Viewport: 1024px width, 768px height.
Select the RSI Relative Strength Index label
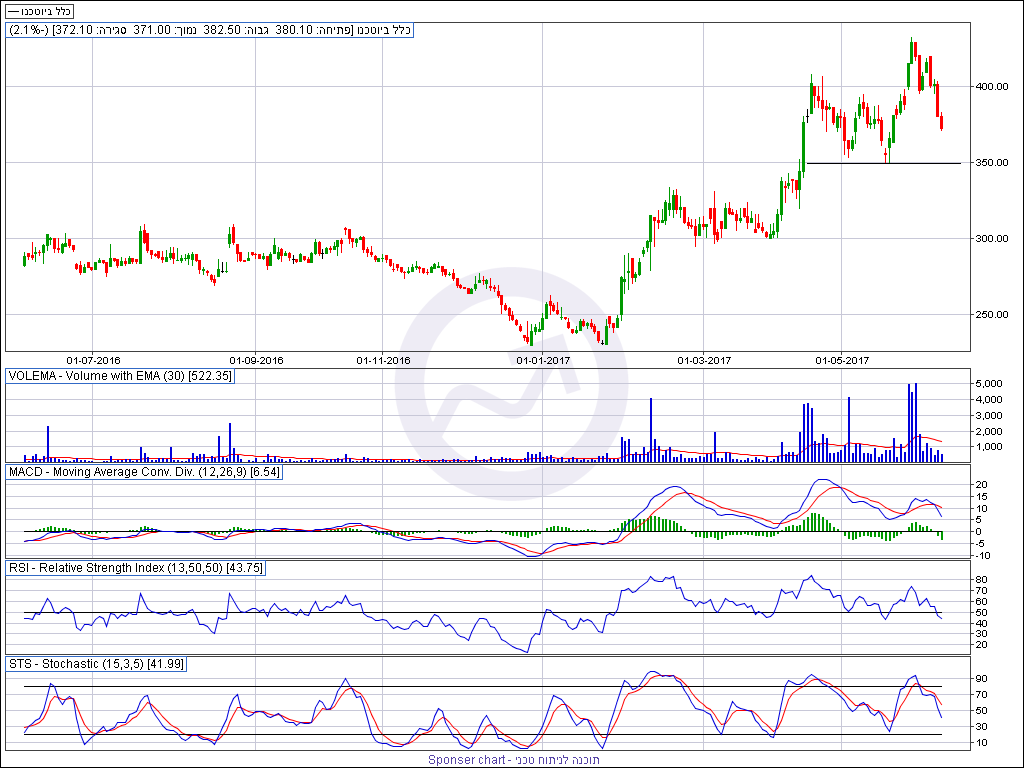tap(129, 568)
